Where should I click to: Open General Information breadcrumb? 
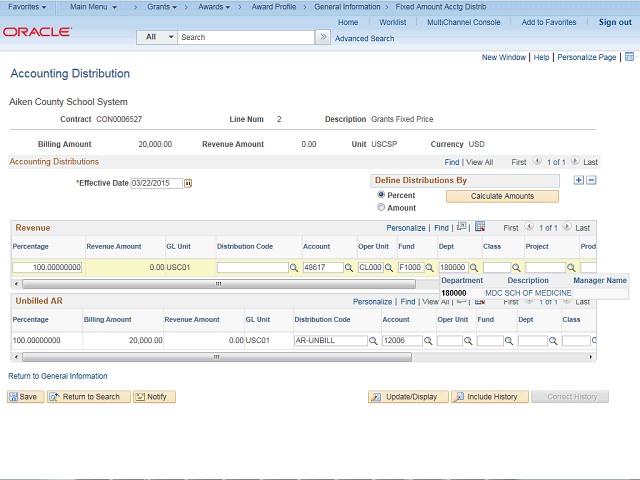point(347,7)
